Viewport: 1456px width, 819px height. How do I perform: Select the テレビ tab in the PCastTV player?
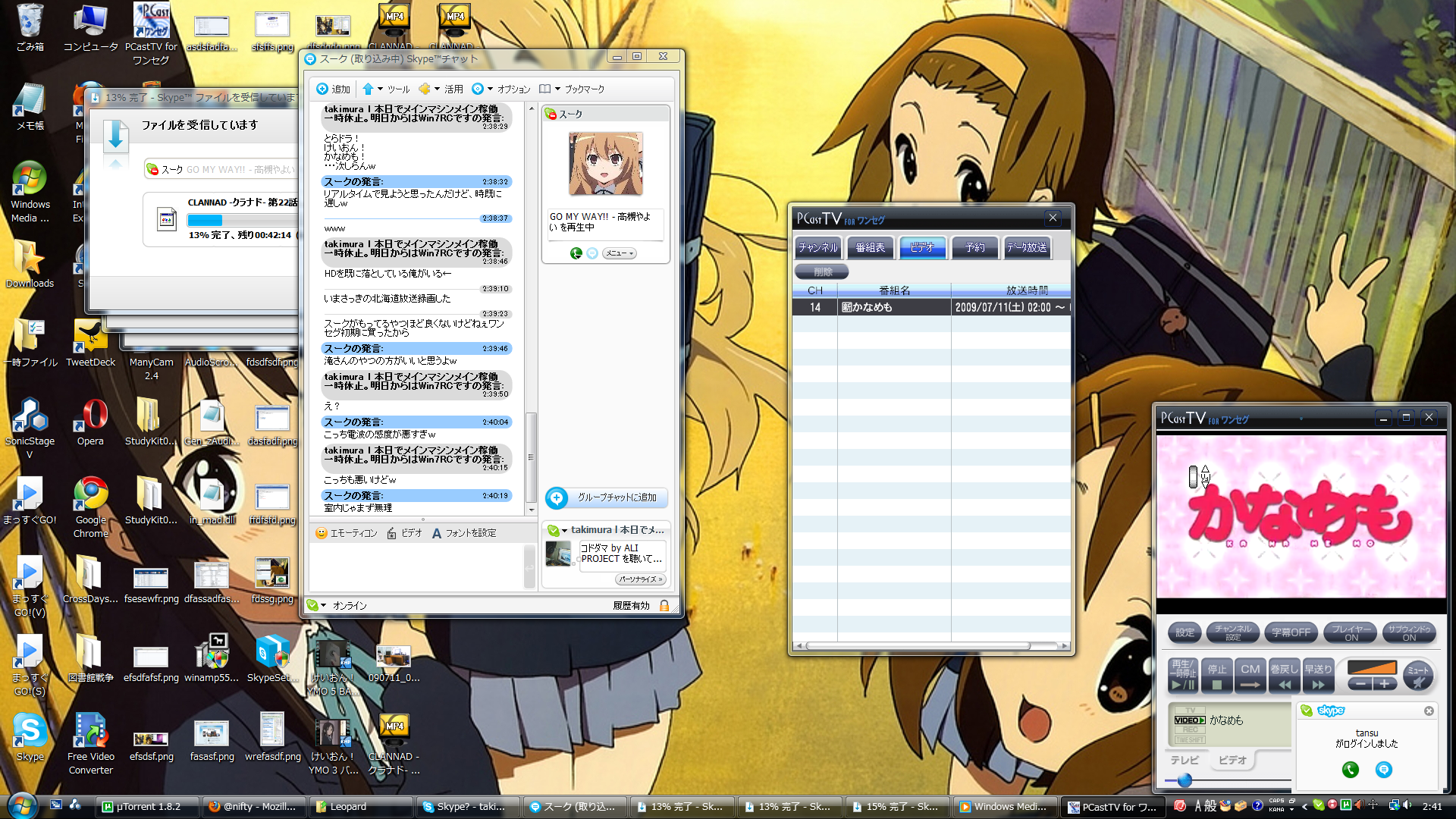pos(1185,760)
